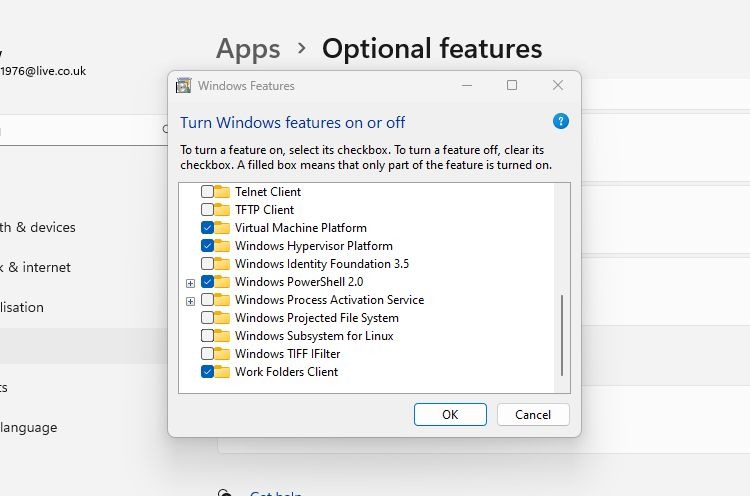Click the features list vertical scrollbar thumb

(x=562, y=335)
